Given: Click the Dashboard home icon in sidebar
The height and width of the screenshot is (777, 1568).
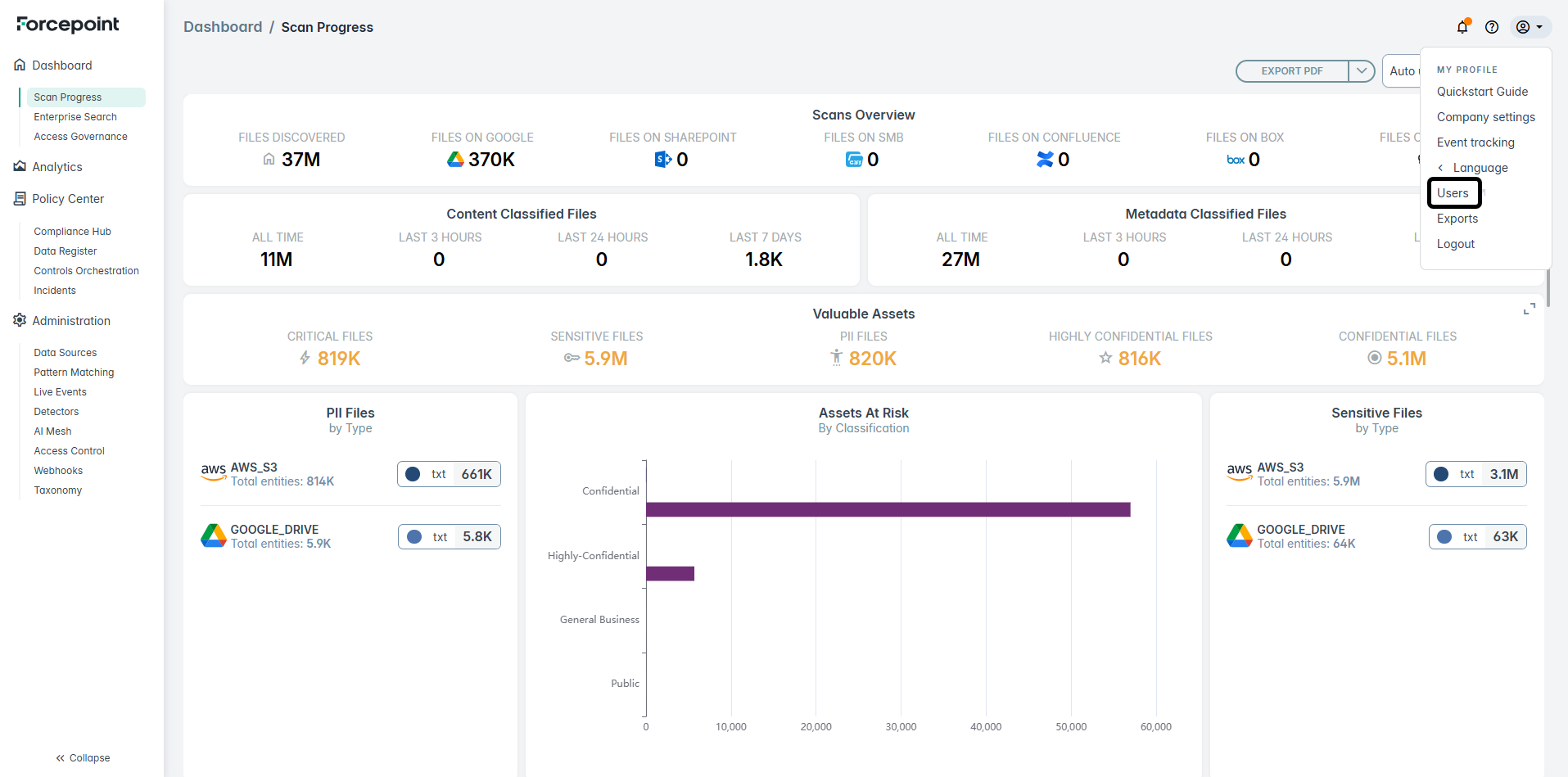Looking at the screenshot, I should (20, 65).
